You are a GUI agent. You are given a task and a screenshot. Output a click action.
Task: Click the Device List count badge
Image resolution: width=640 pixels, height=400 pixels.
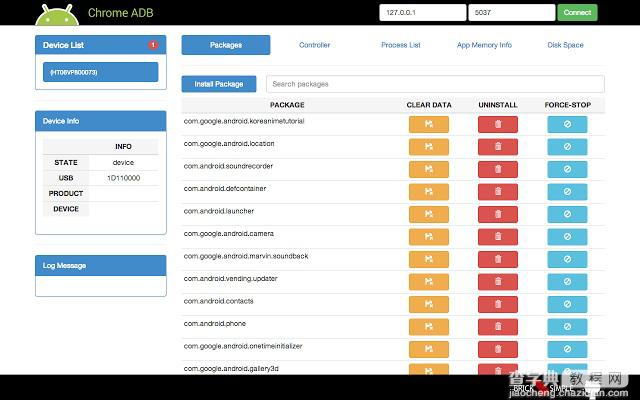(x=153, y=45)
